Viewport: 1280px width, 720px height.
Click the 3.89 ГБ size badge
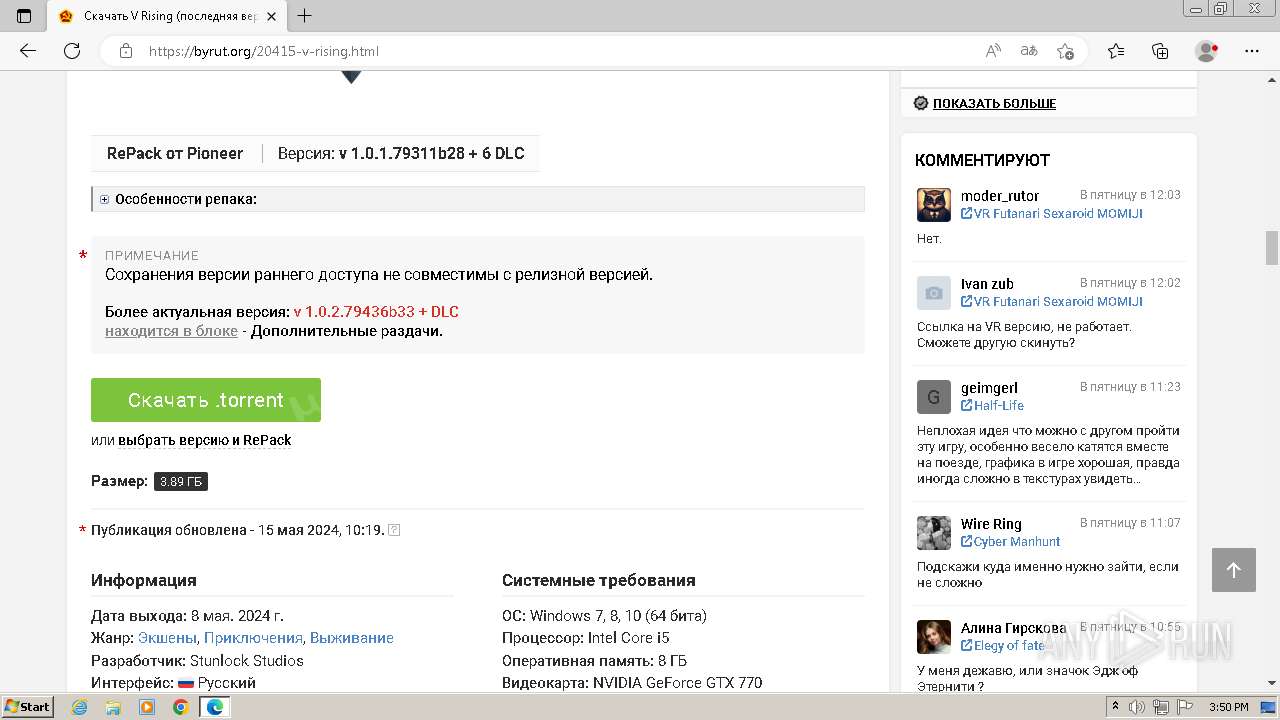click(181, 481)
